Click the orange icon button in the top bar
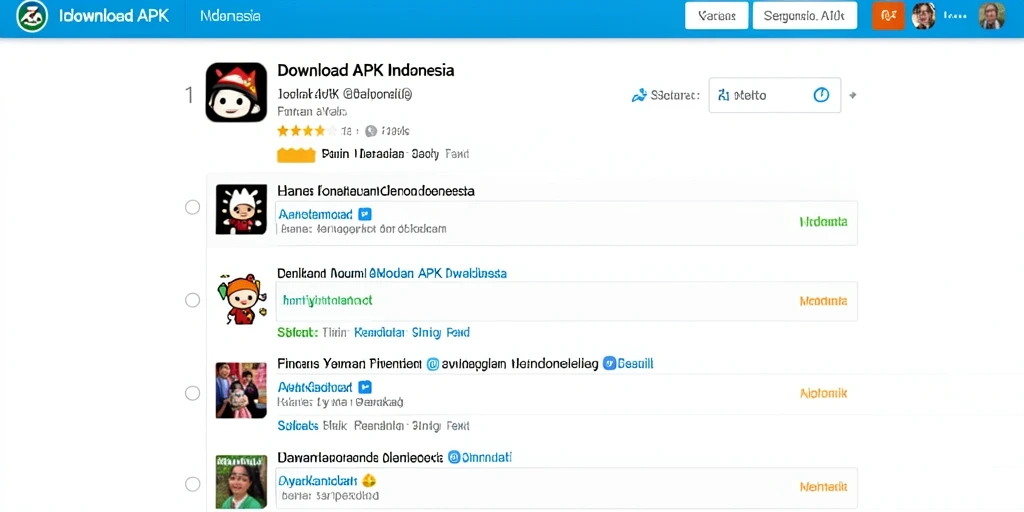 (888, 16)
